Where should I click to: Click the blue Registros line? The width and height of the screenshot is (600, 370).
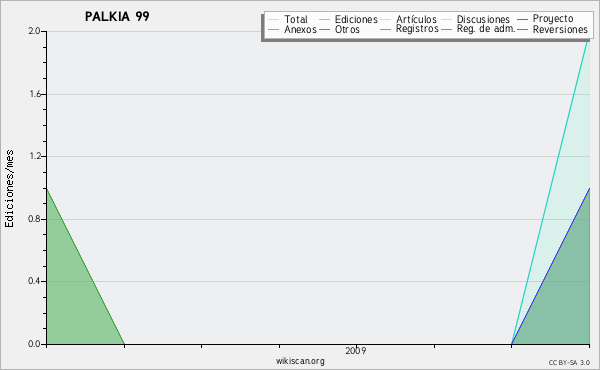[x=551, y=266]
